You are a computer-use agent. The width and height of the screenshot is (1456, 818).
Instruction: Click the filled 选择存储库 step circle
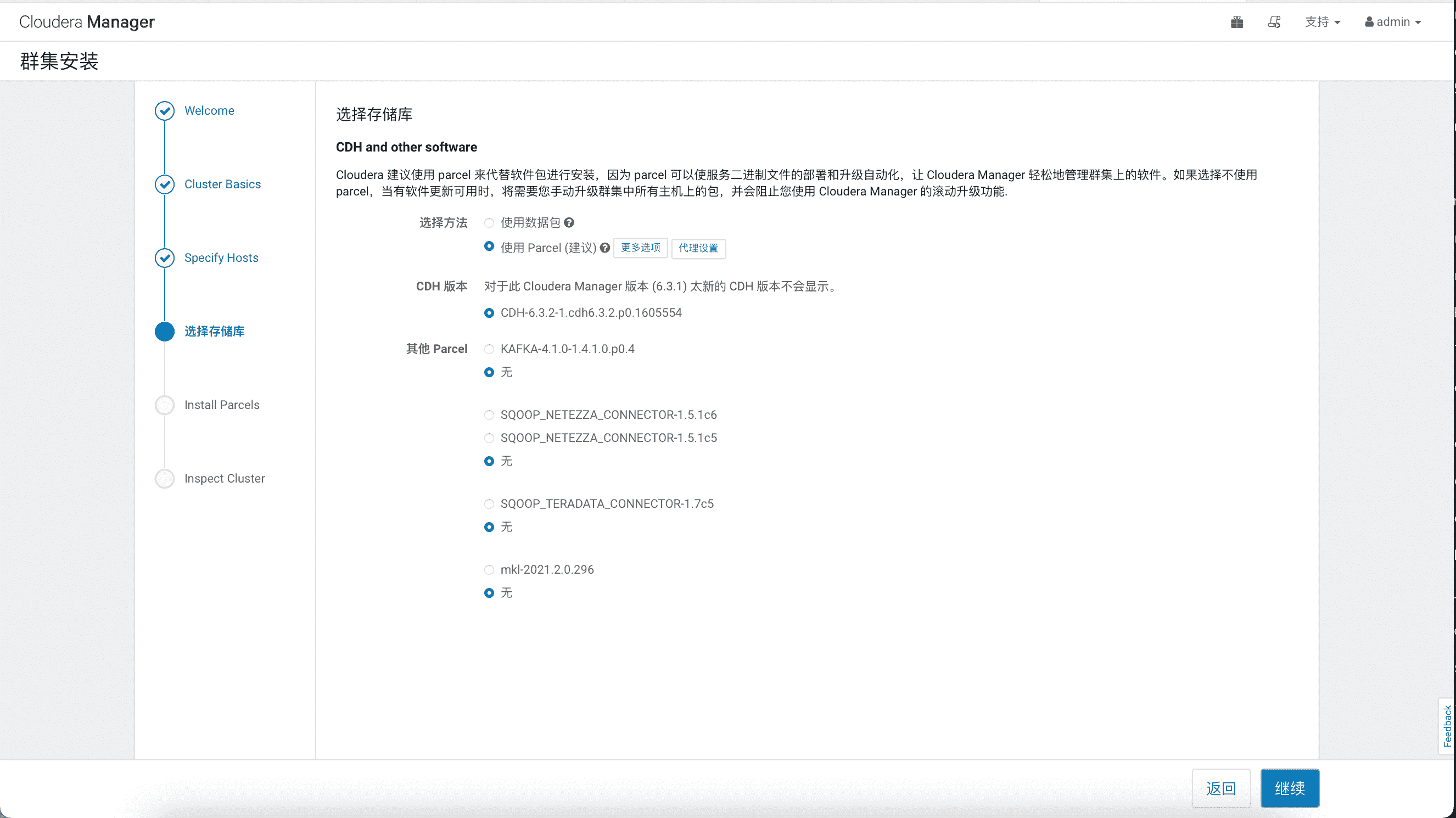[165, 331]
